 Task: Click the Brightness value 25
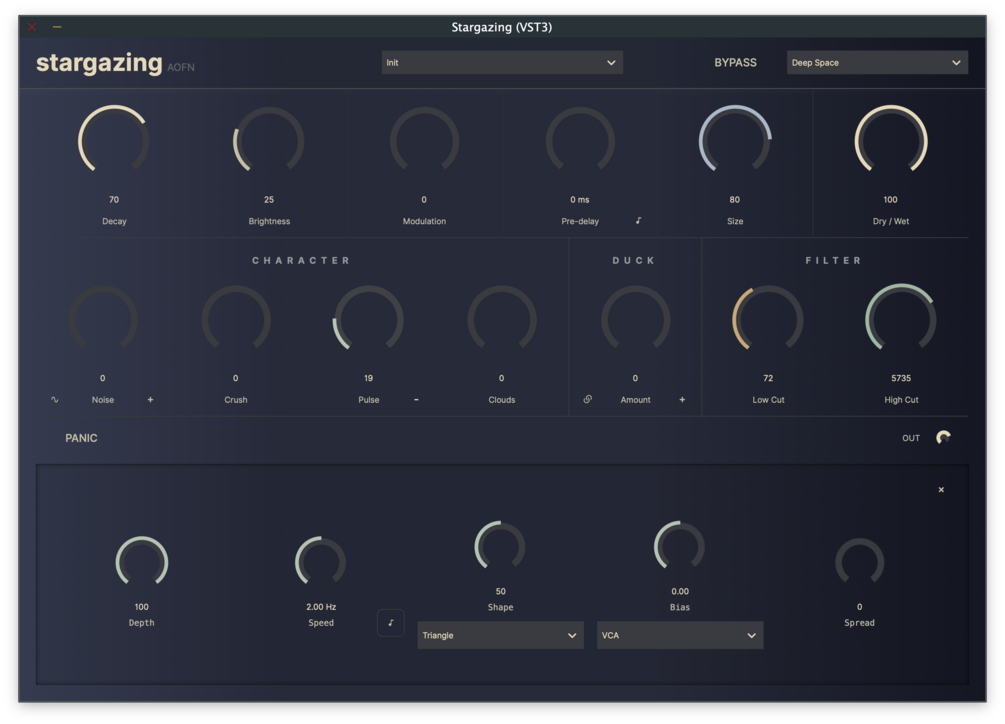pyautogui.click(x=269, y=200)
